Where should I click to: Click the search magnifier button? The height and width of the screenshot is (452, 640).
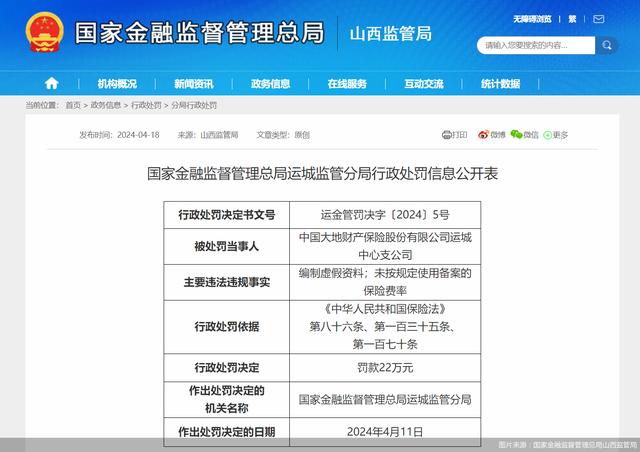pos(607,45)
